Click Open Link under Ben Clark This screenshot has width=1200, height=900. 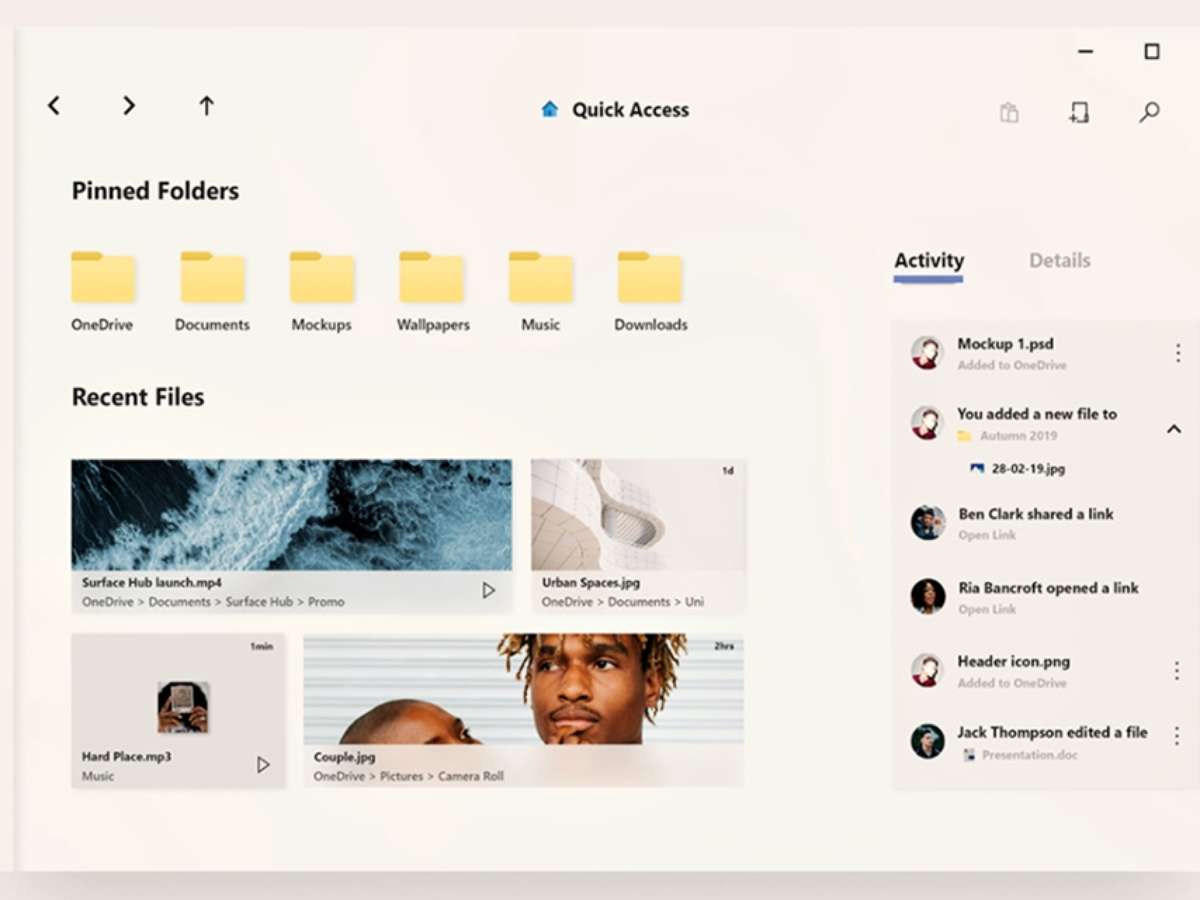[987, 536]
